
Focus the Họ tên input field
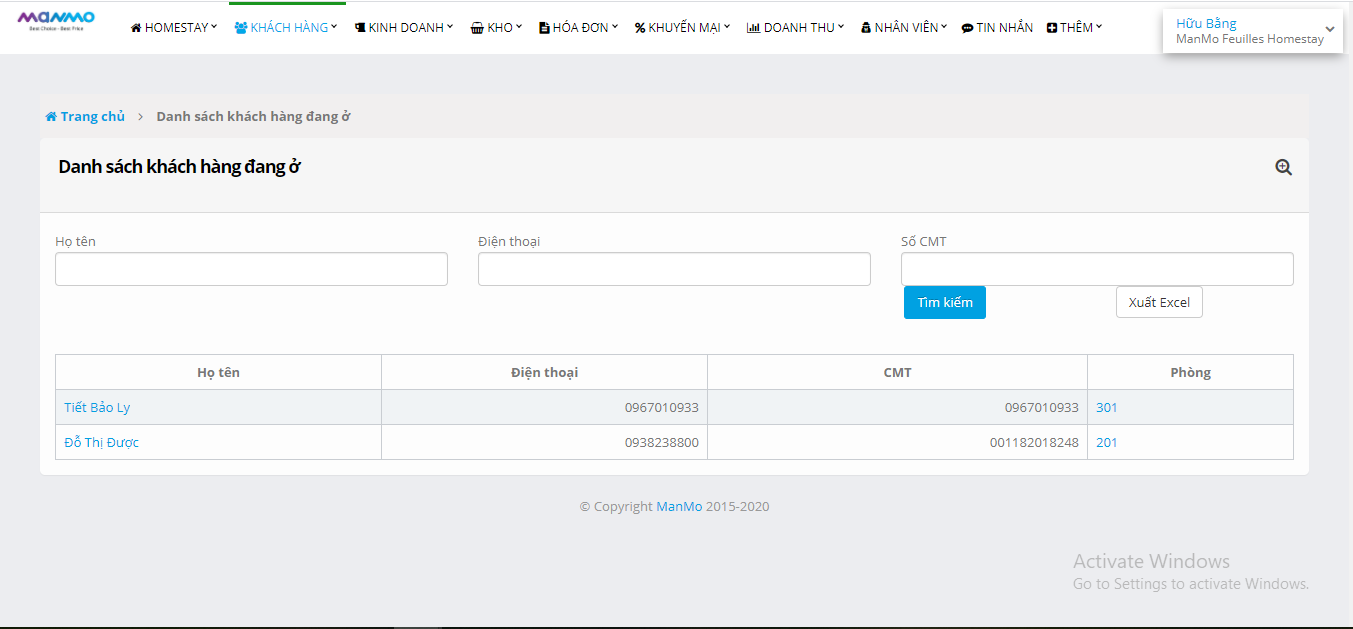point(251,269)
